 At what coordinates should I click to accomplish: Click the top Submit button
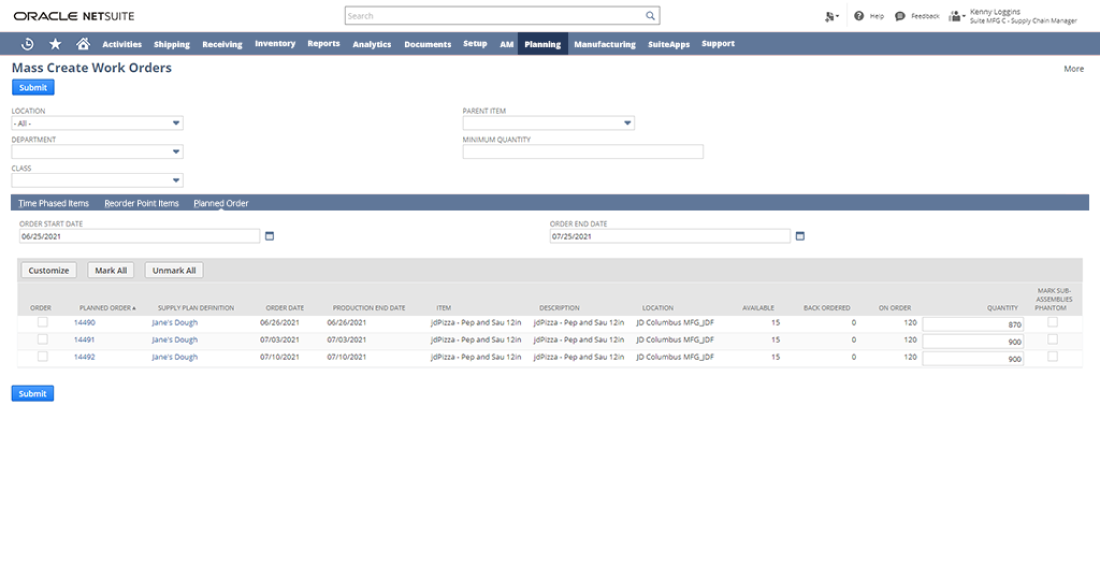coord(32,88)
